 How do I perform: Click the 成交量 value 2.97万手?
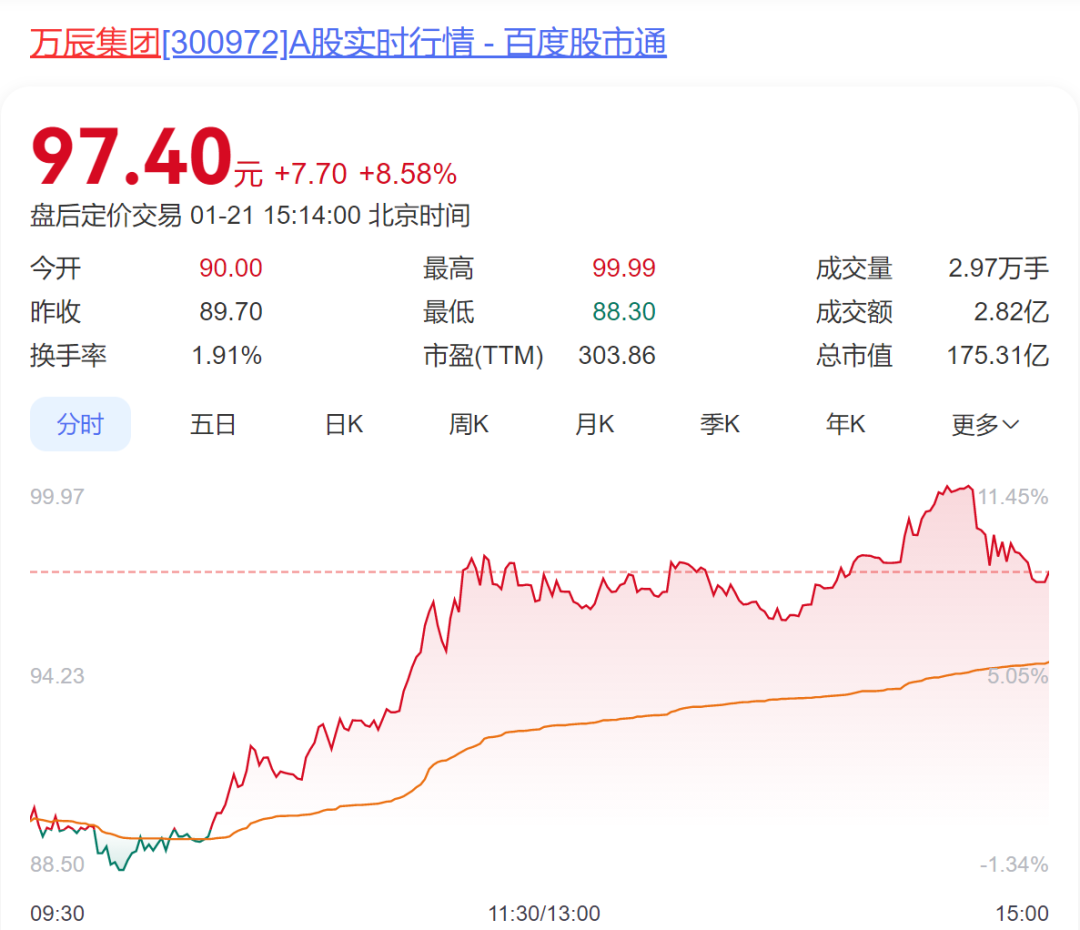point(998,268)
